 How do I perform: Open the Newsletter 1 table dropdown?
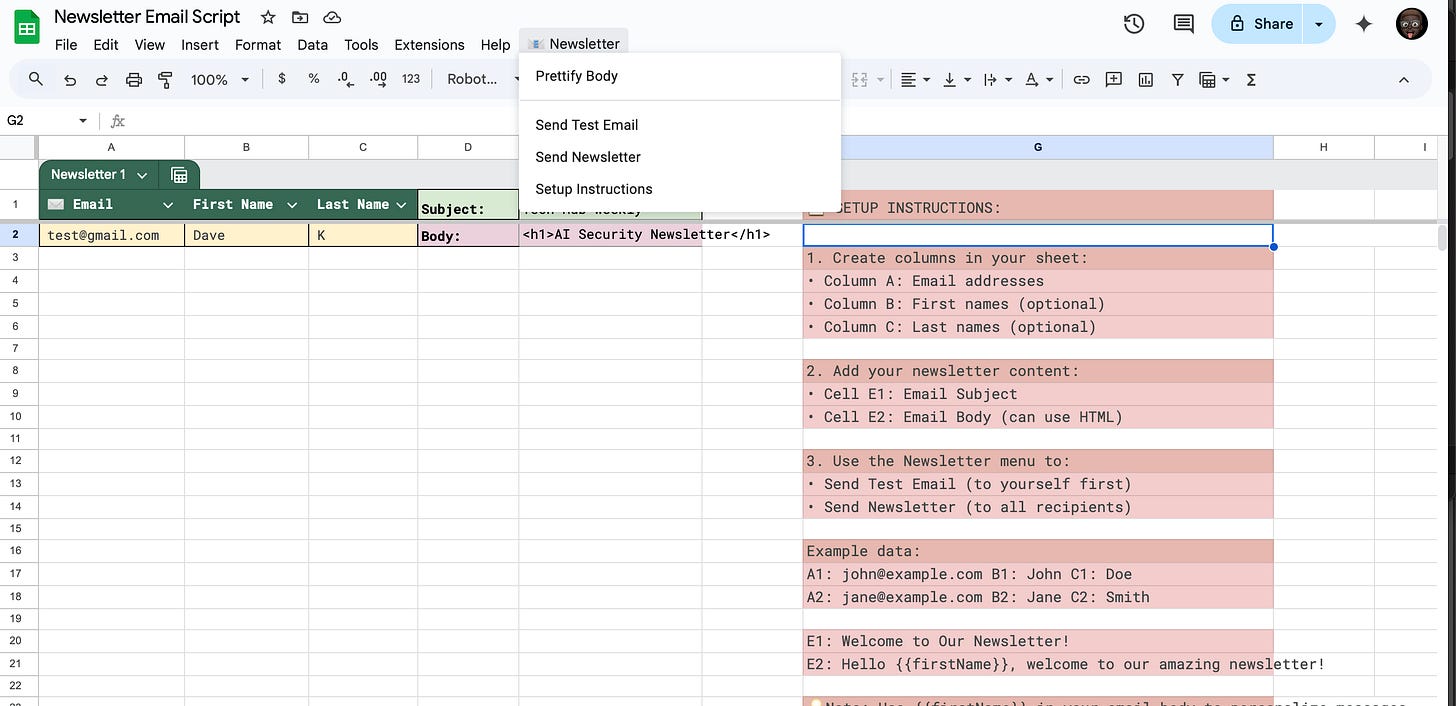pos(142,175)
